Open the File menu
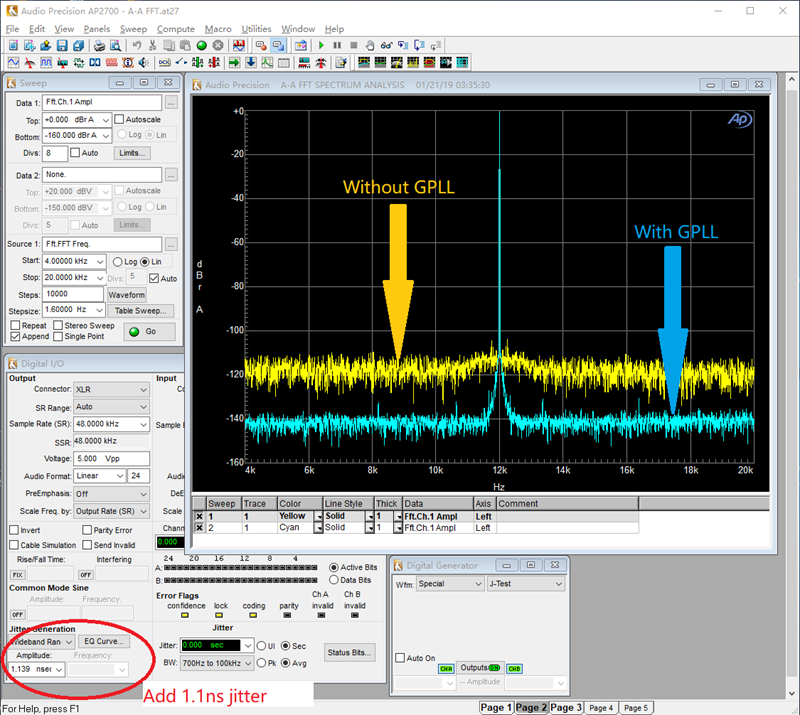 12,29
